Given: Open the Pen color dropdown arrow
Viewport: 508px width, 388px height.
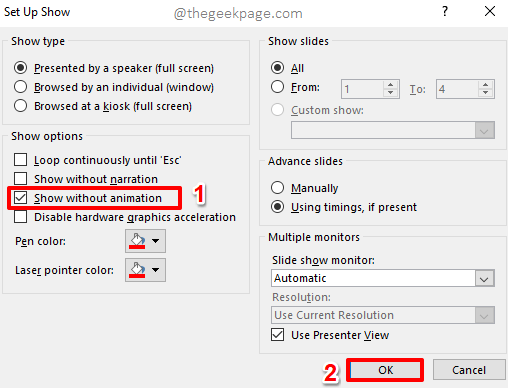Looking at the screenshot, I should pyautogui.click(x=156, y=241).
